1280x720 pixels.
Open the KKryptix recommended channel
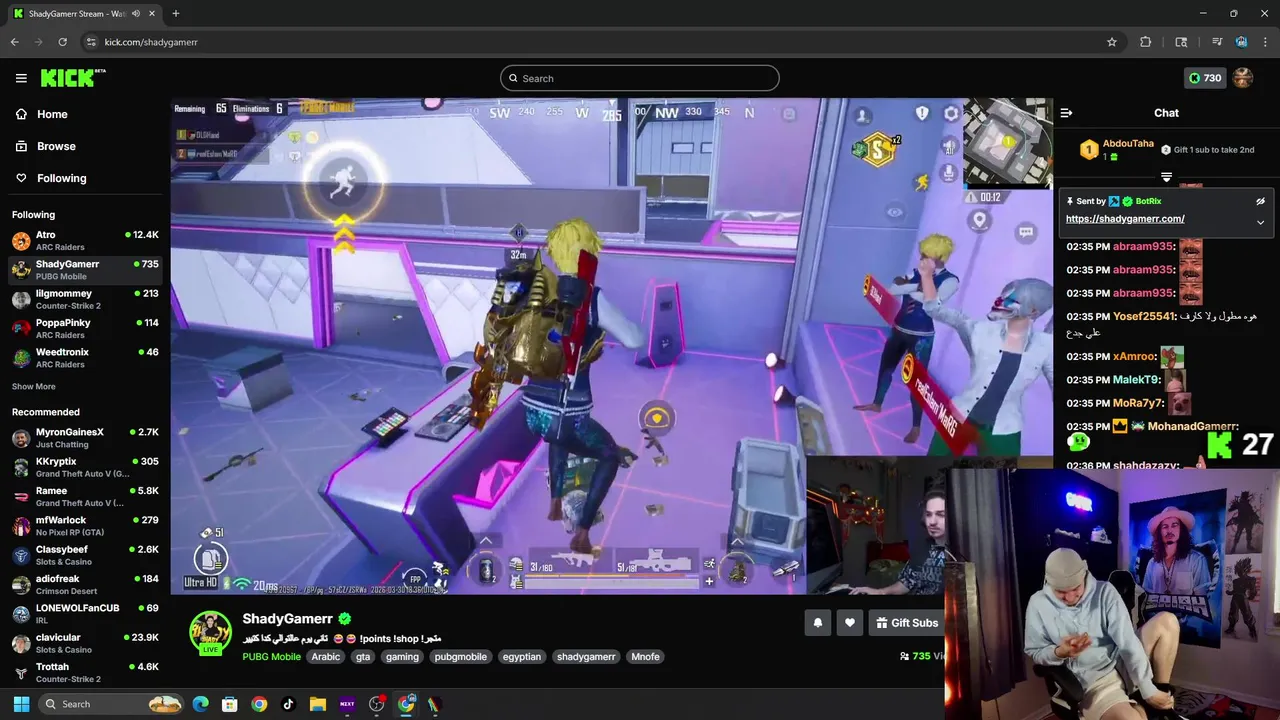85,467
